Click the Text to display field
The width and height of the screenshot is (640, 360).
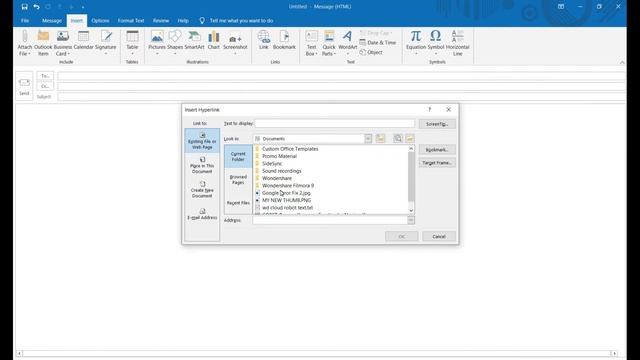pyautogui.click(x=335, y=123)
